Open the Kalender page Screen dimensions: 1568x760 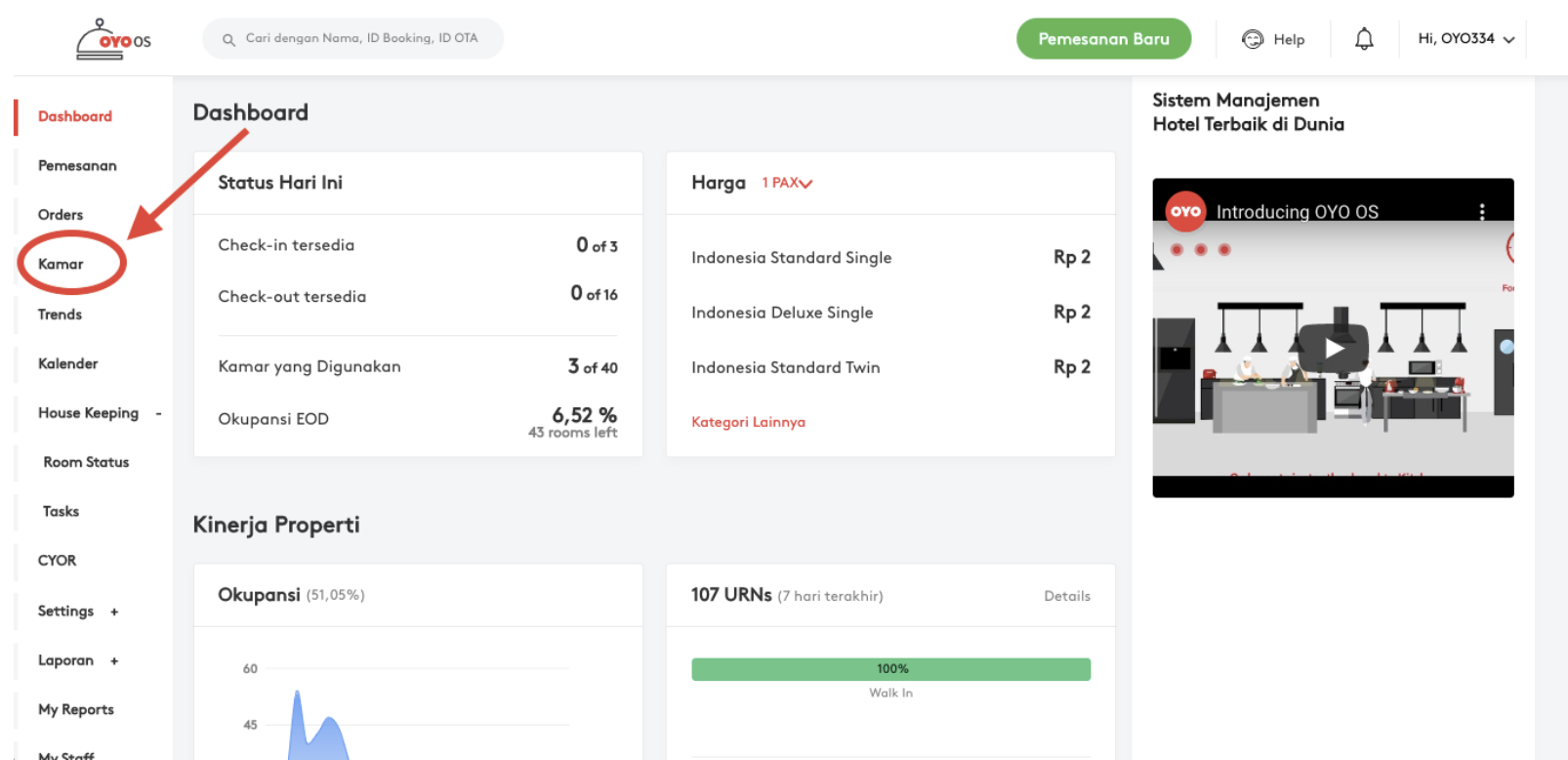point(67,363)
